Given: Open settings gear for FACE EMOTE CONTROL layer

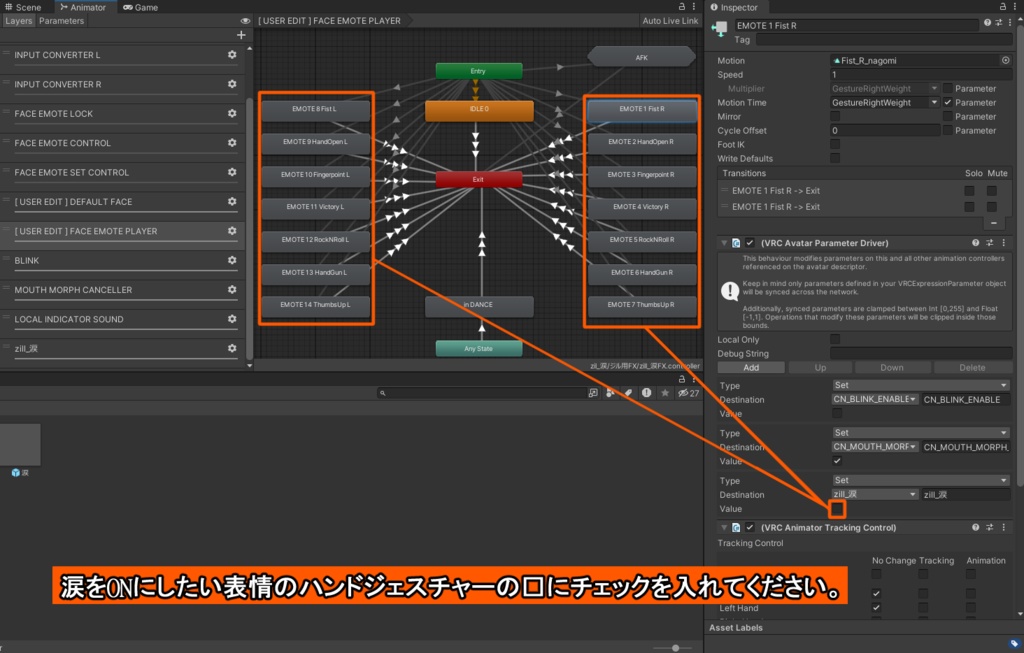Looking at the screenshot, I should click(232, 143).
